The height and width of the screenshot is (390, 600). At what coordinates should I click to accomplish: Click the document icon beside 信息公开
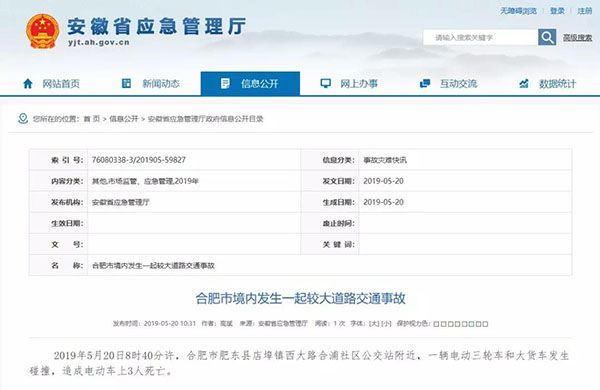click(225, 83)
